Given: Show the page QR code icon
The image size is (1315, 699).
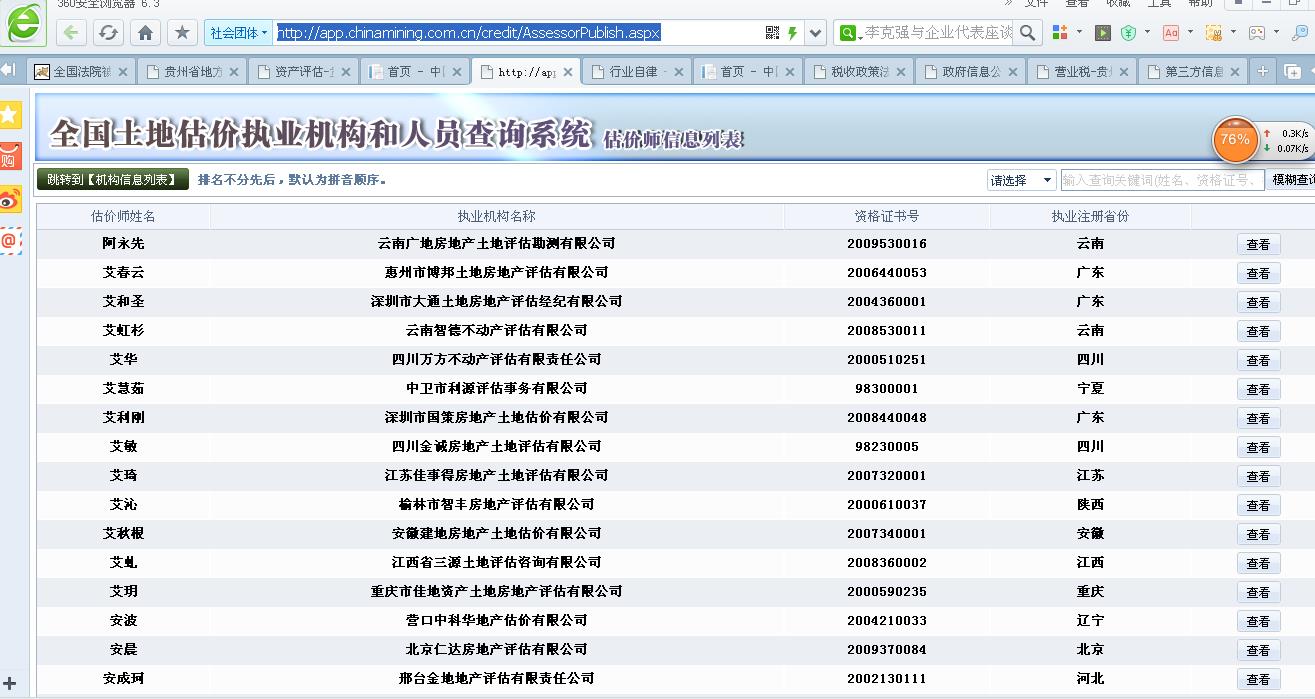Looking at the screenshot, I should tap(772, 33).
